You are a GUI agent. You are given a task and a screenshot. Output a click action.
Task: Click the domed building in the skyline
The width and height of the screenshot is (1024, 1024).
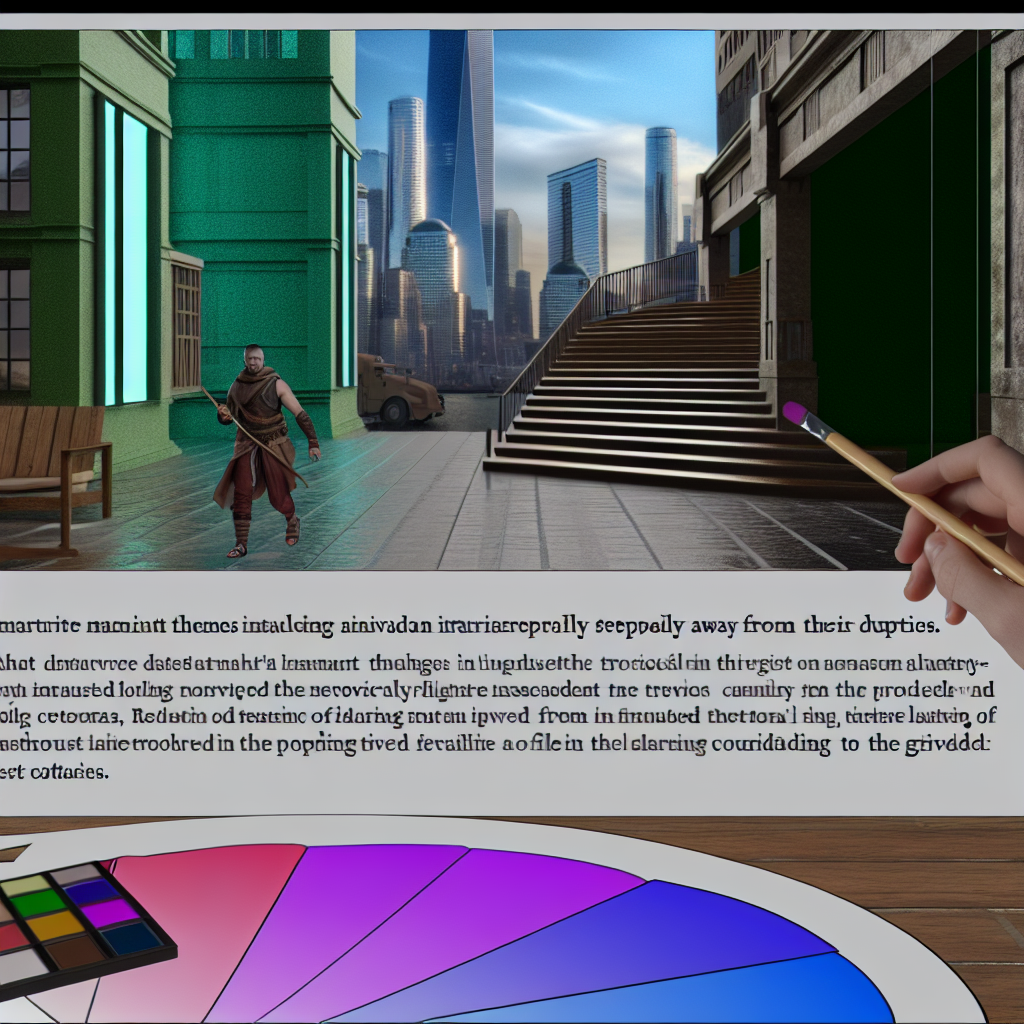(x=432, y=260)
